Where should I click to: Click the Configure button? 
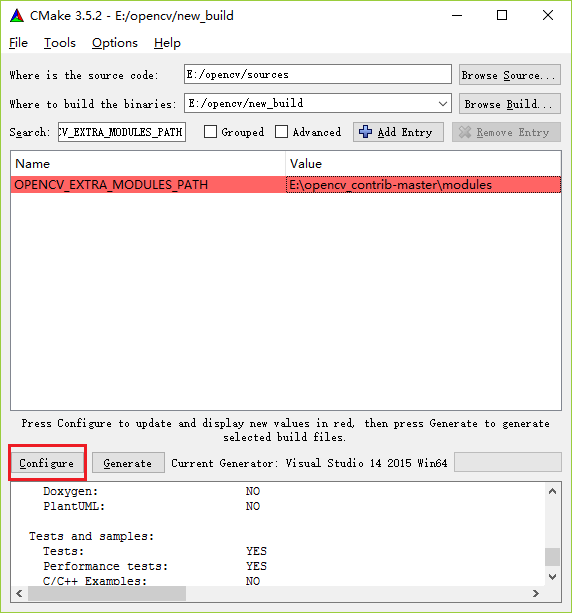(47, 463)
